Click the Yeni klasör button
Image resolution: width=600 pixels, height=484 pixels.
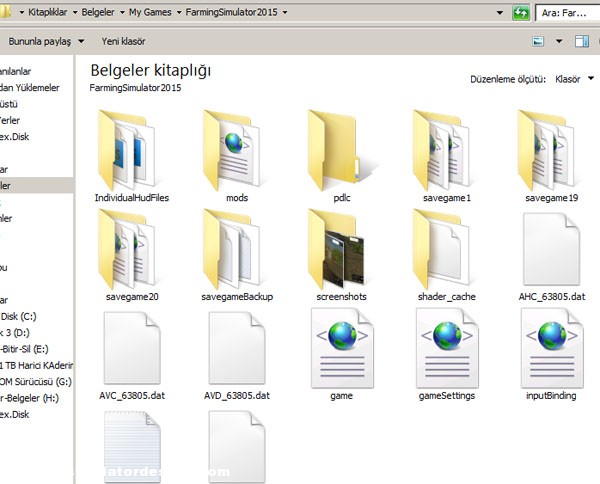(123, 42)
